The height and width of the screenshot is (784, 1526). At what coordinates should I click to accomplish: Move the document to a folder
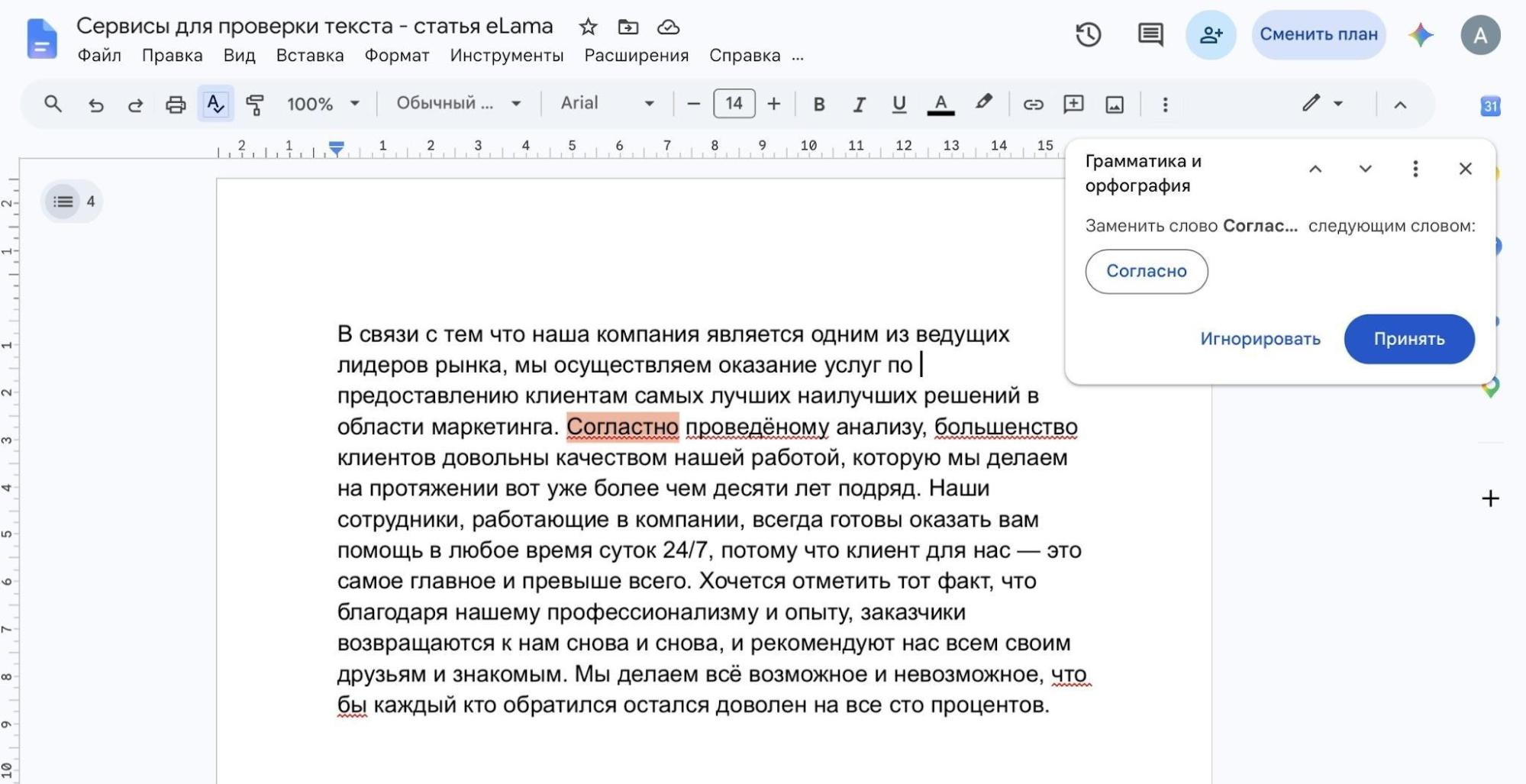pos(628,27)
